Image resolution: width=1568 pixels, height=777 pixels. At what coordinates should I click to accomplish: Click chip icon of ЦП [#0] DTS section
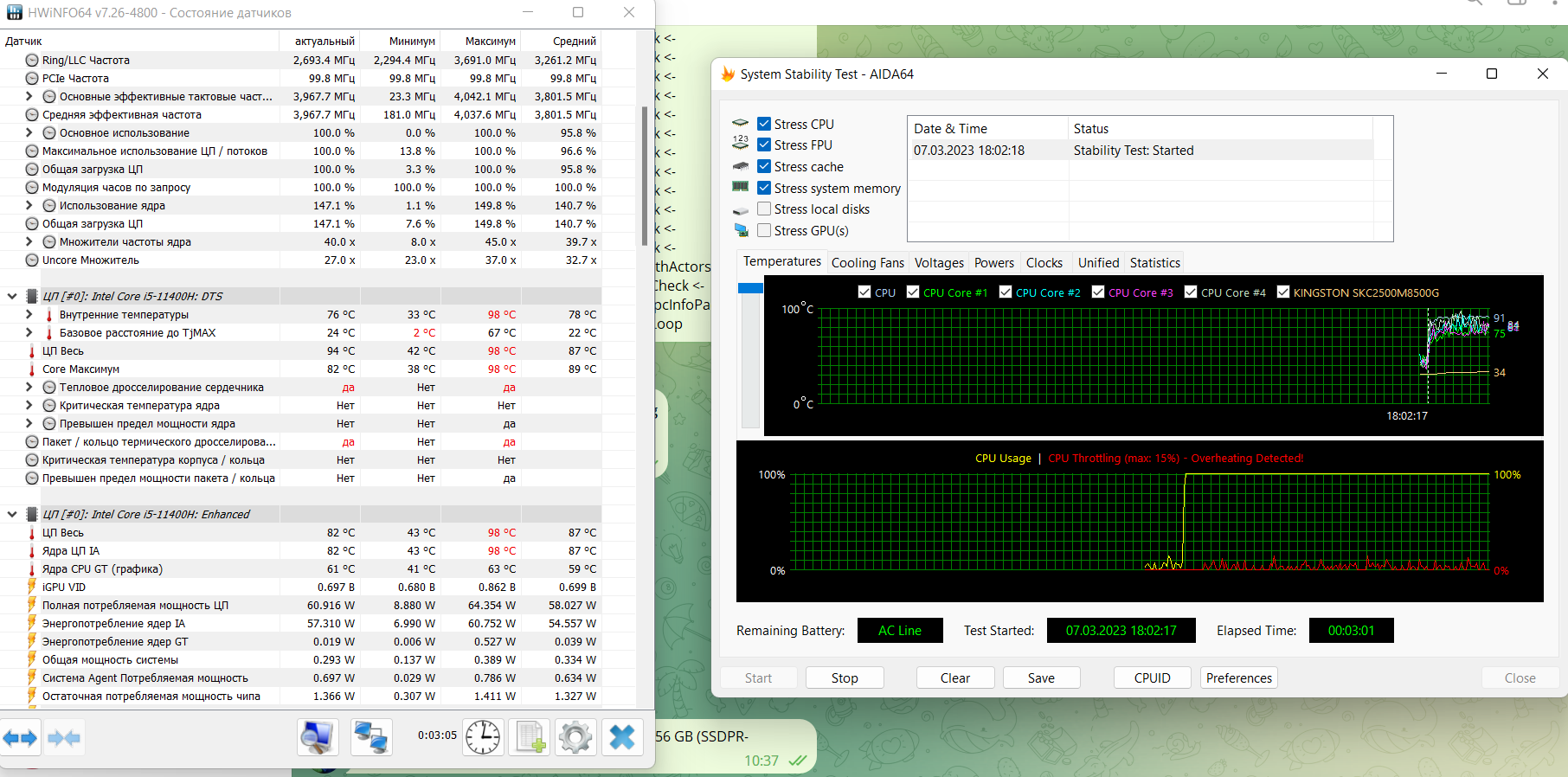[32, 297]
